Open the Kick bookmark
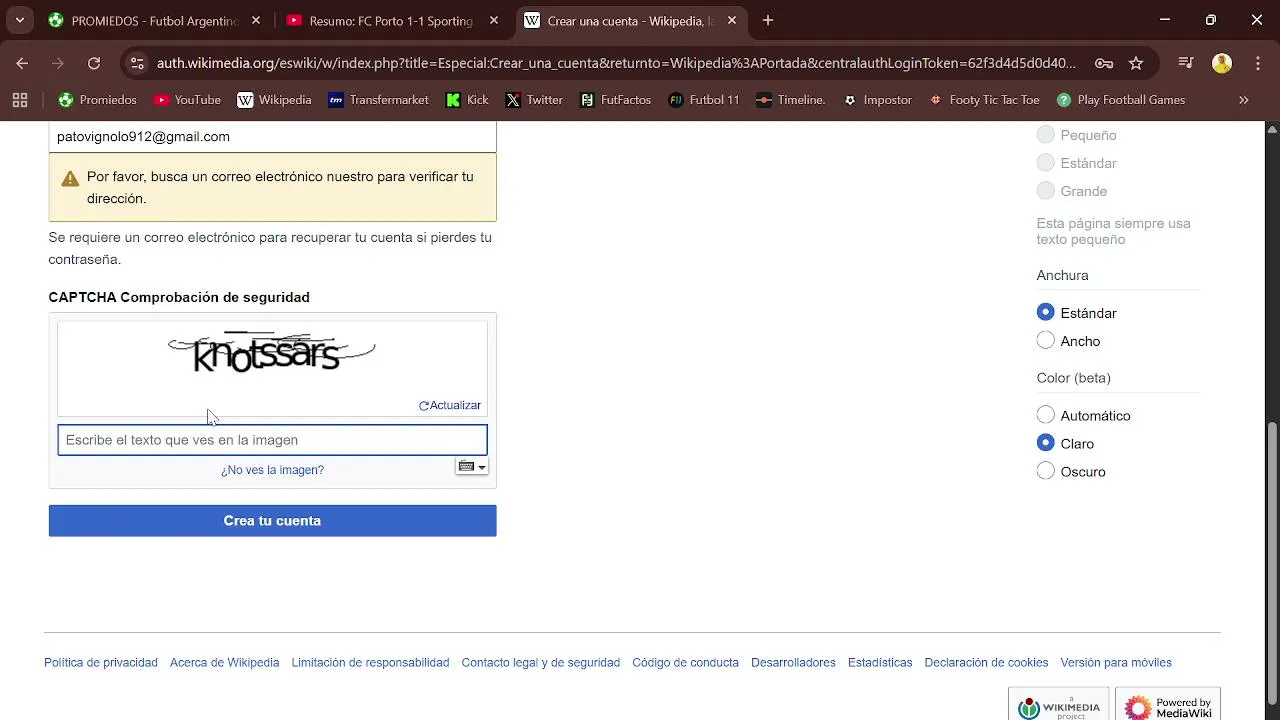Screen dimensions: 1280x720 tap(467, 100)
